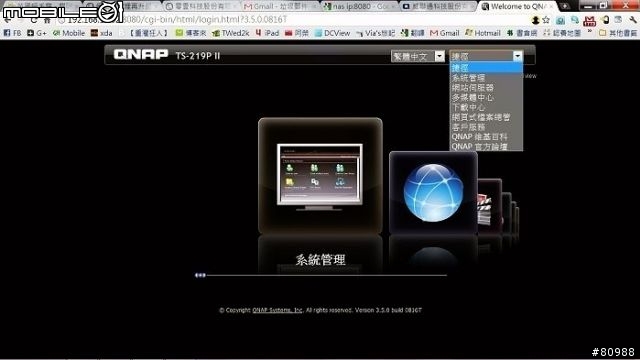Open the iPad bookmark
The height and width of the screenshot is (360, 640).
coord(267,33)
